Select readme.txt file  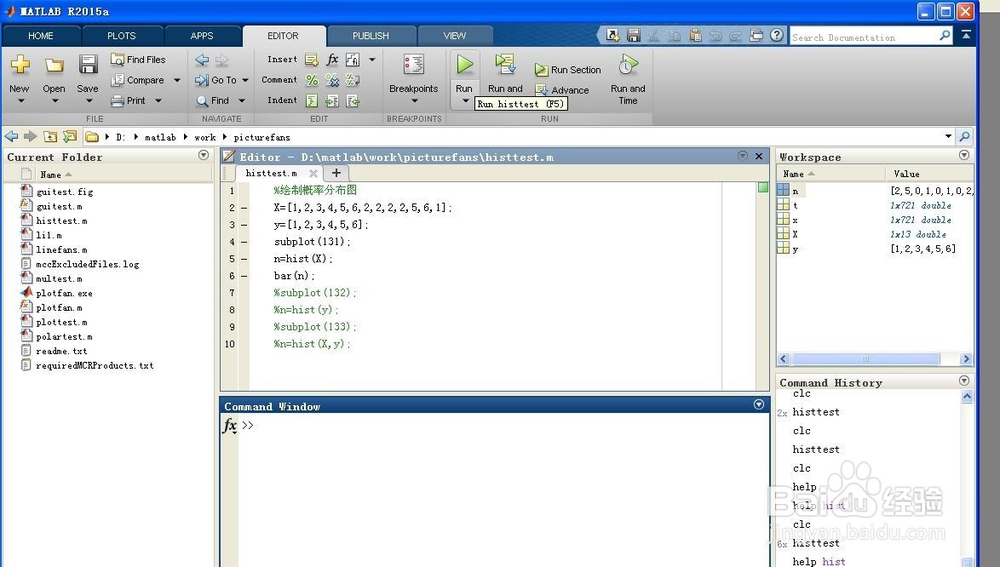(x=61, y=351)
